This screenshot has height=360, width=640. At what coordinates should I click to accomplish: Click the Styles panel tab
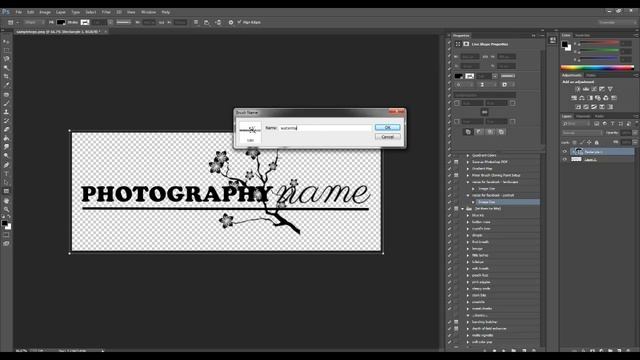[591, 76]
